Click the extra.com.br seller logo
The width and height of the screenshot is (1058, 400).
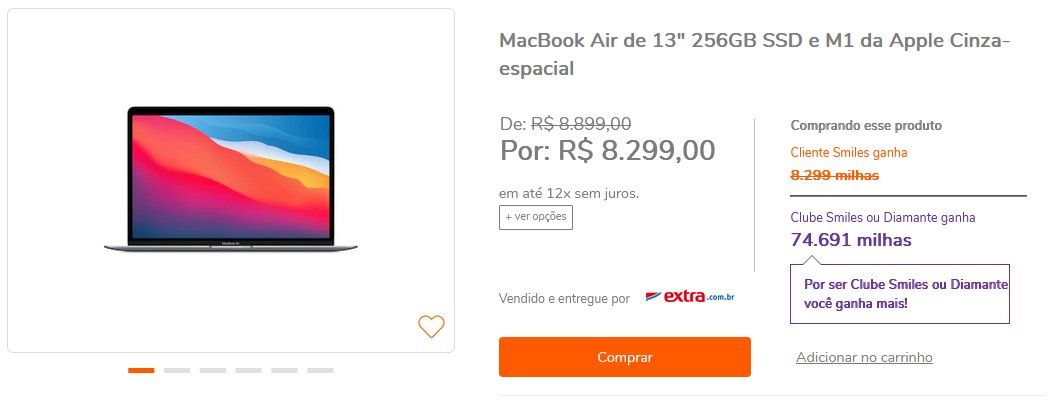coord(690,297)
